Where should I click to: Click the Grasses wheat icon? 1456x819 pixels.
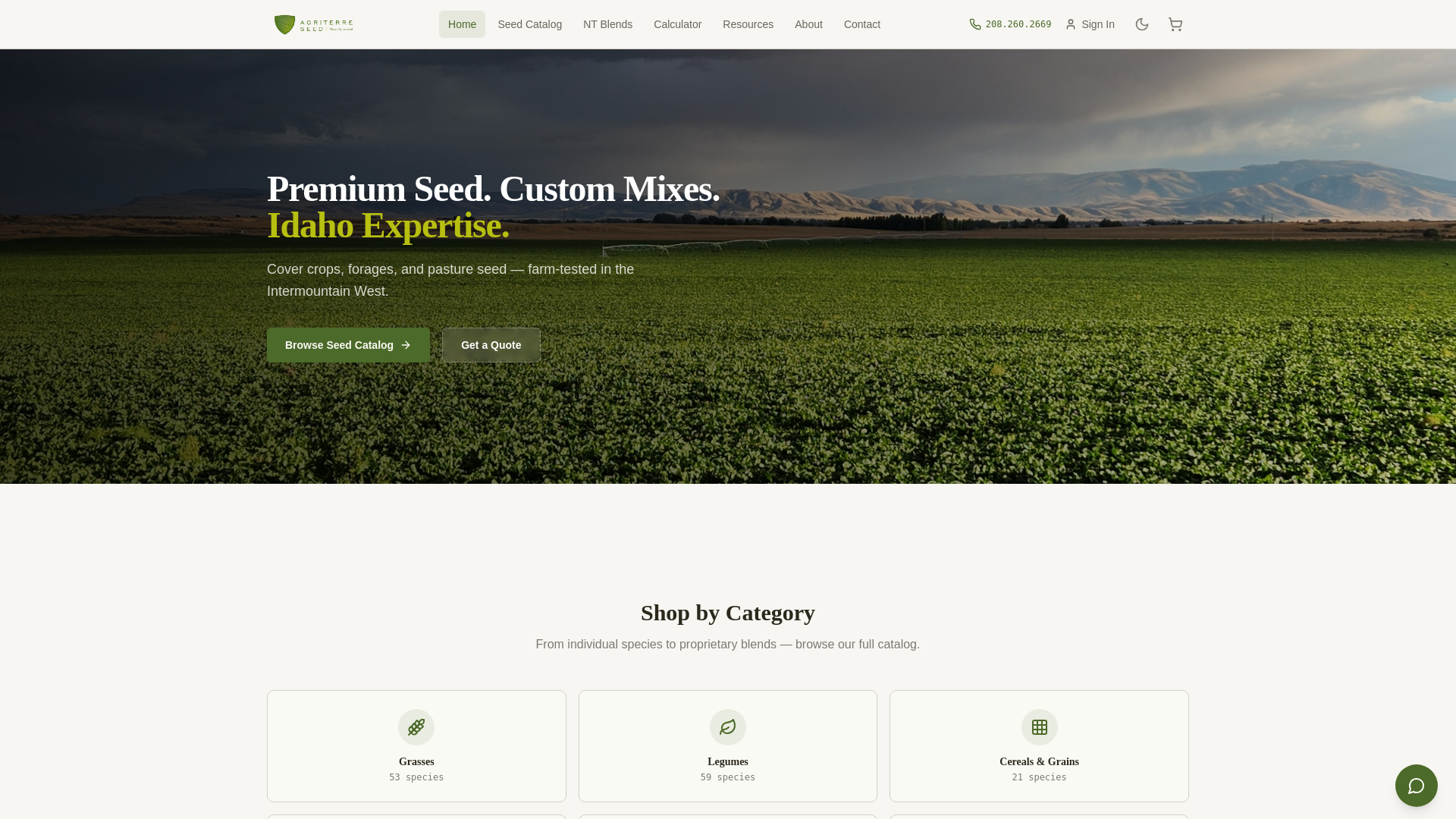416,726
